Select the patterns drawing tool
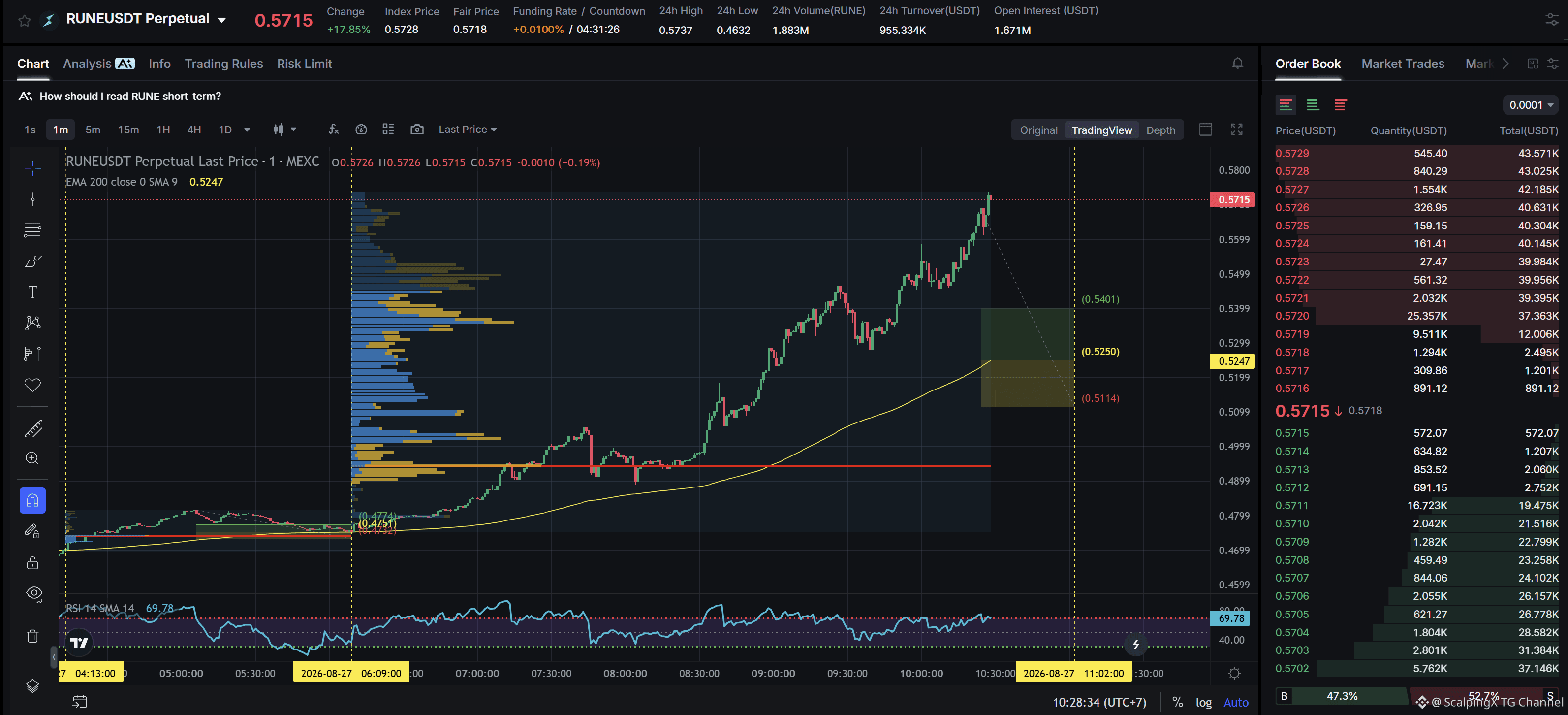Screen dimensions: 1568x715 pyautogui.click(x=33, y=323)
